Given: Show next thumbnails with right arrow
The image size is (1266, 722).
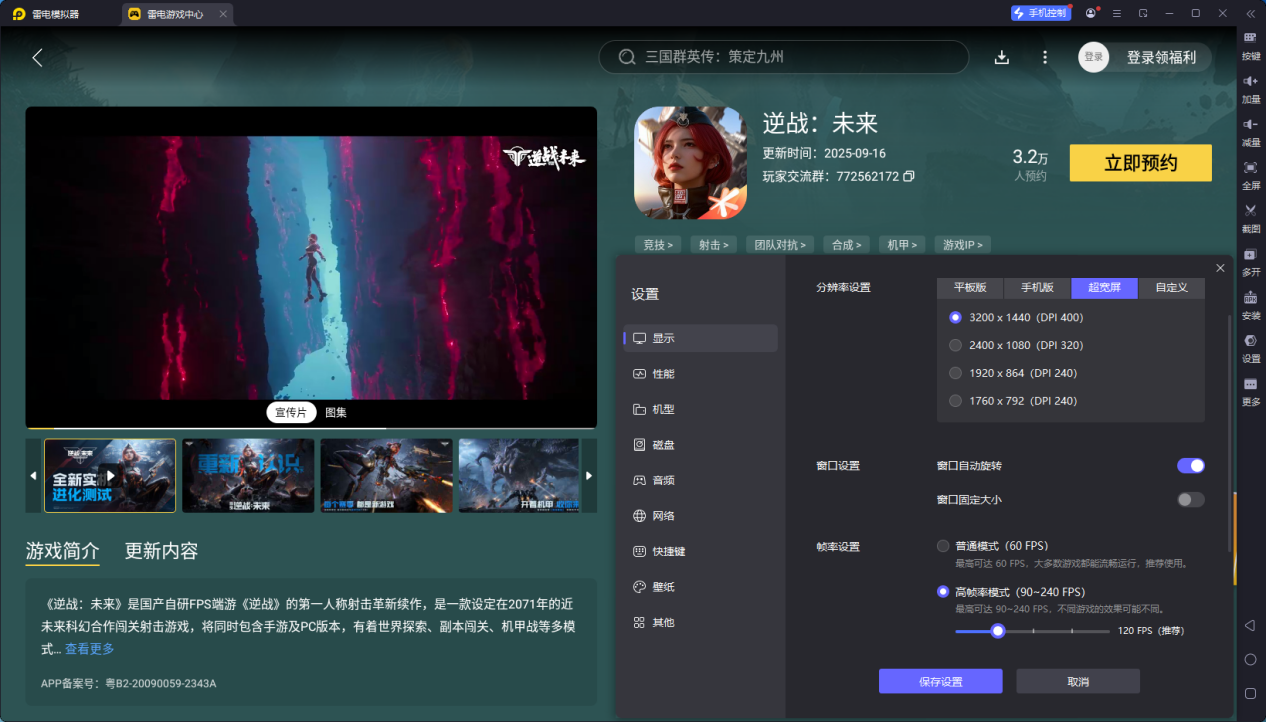Looking at the screenshot, I should coord(589,475).
